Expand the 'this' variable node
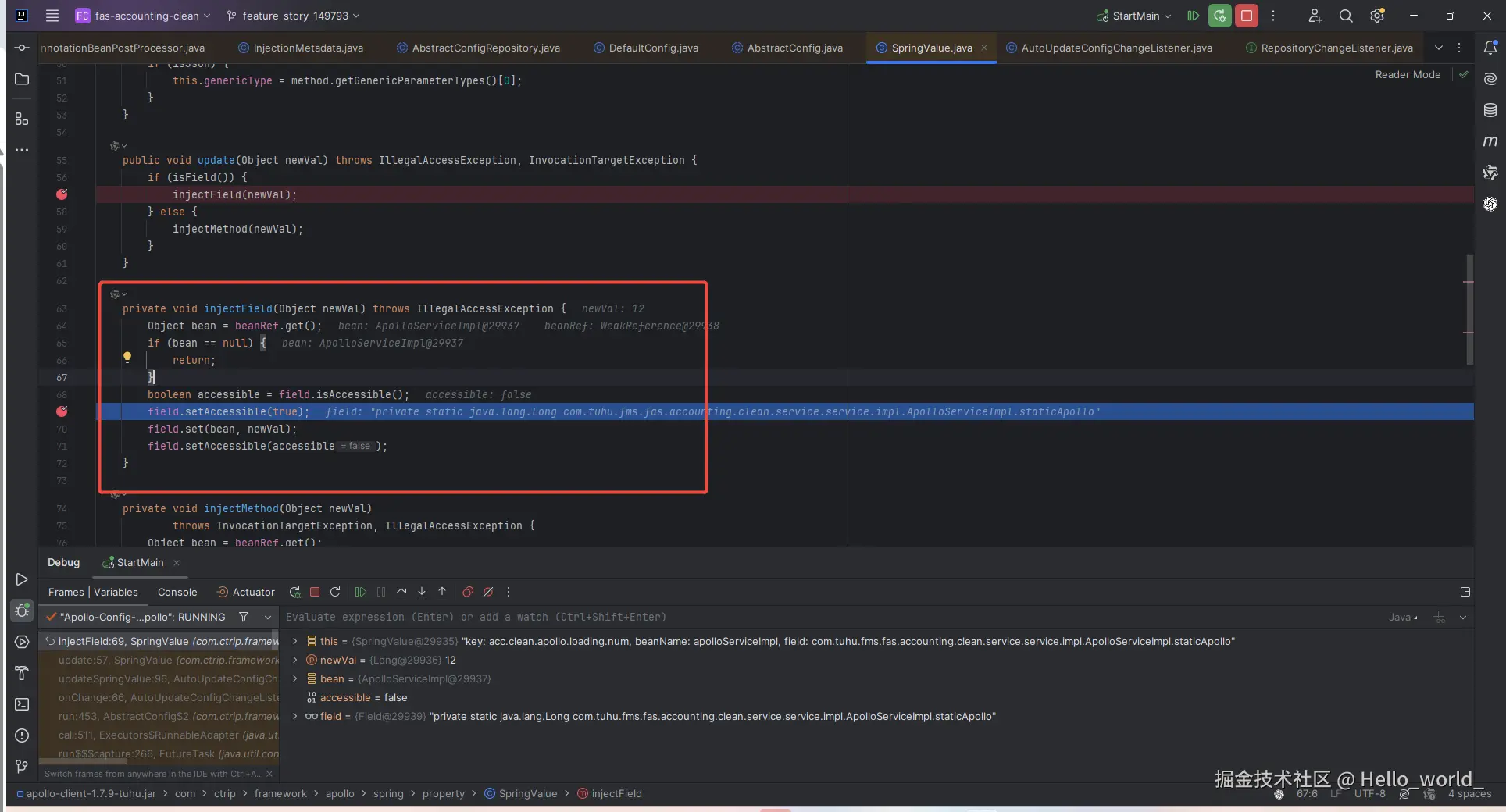 (x=294, y=641)
